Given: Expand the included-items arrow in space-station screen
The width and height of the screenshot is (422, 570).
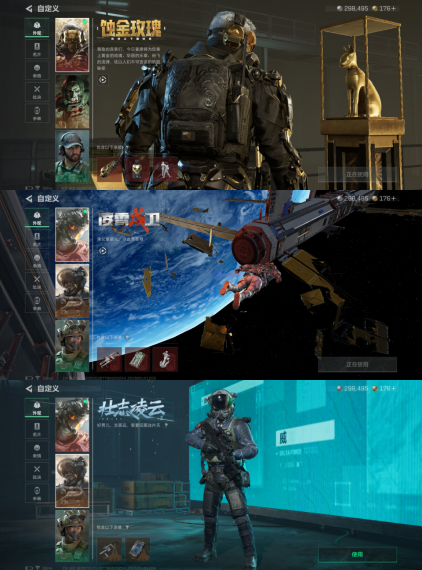Looking at the screenshot, I should click(127, 337).
